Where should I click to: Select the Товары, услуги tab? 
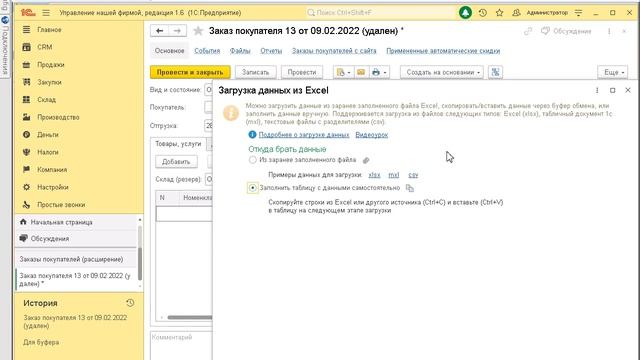point(178,144)
